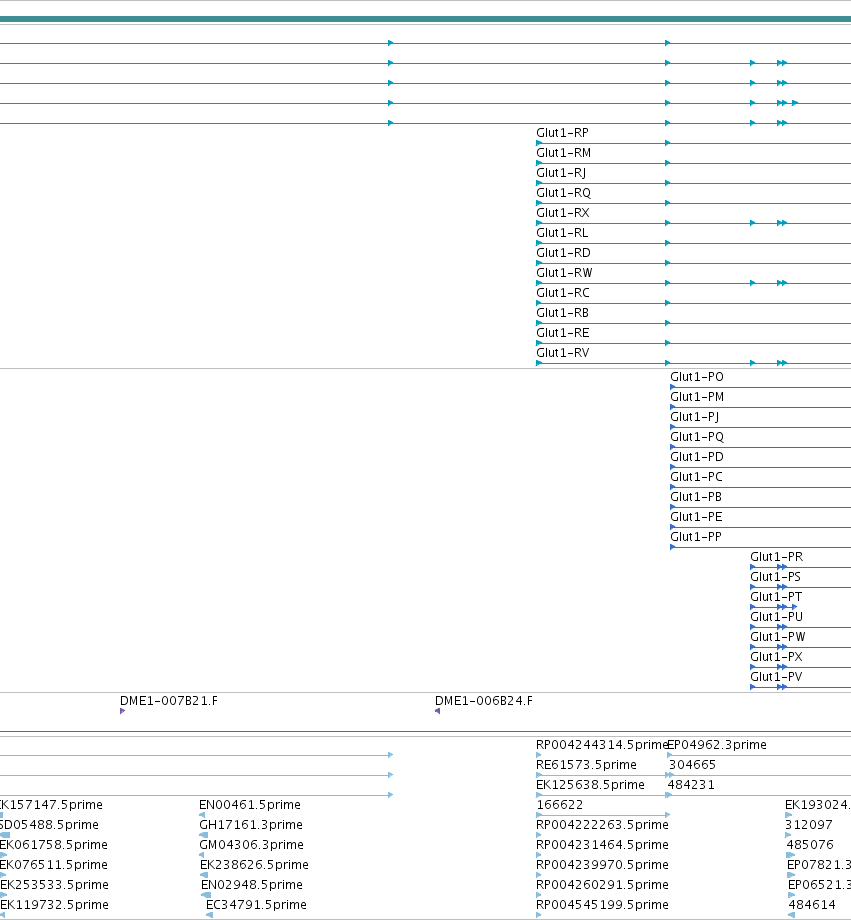Pick the Glut1-PX protein feature
The width and height of the screenshot is (851, 920).
click(776, 657)
